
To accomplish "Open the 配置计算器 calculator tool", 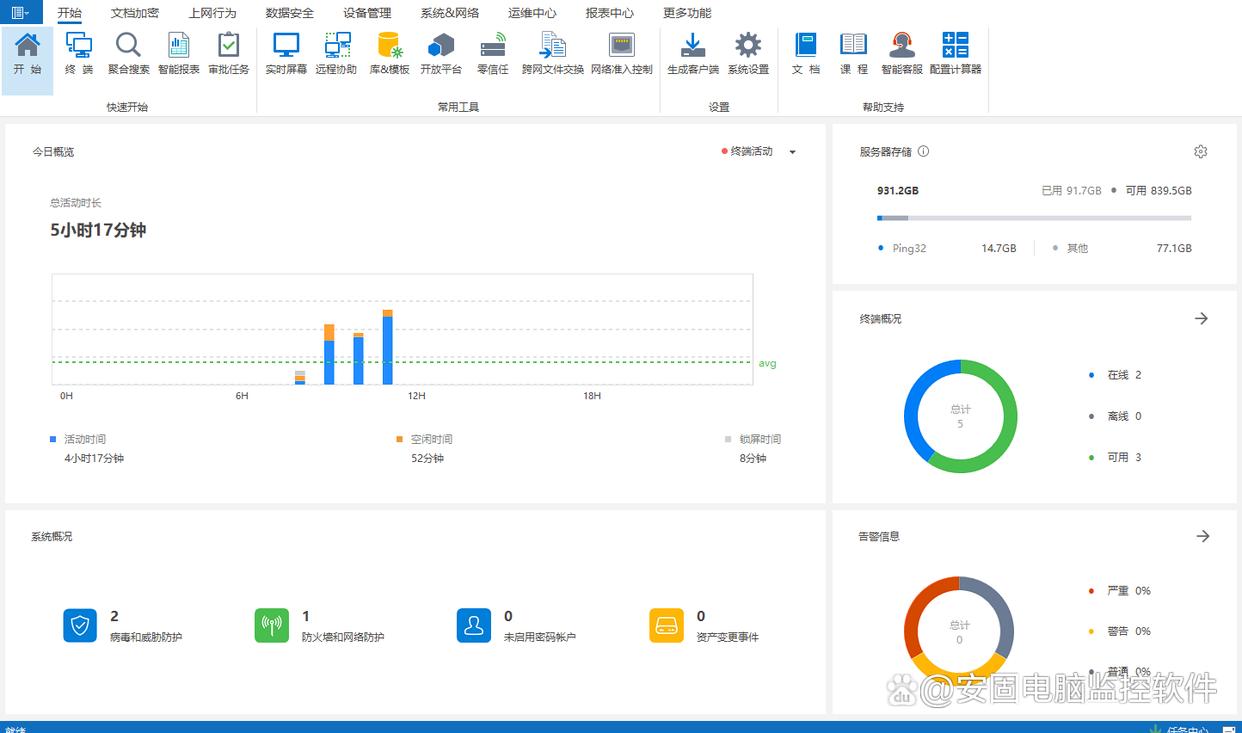I will point(955,53).
